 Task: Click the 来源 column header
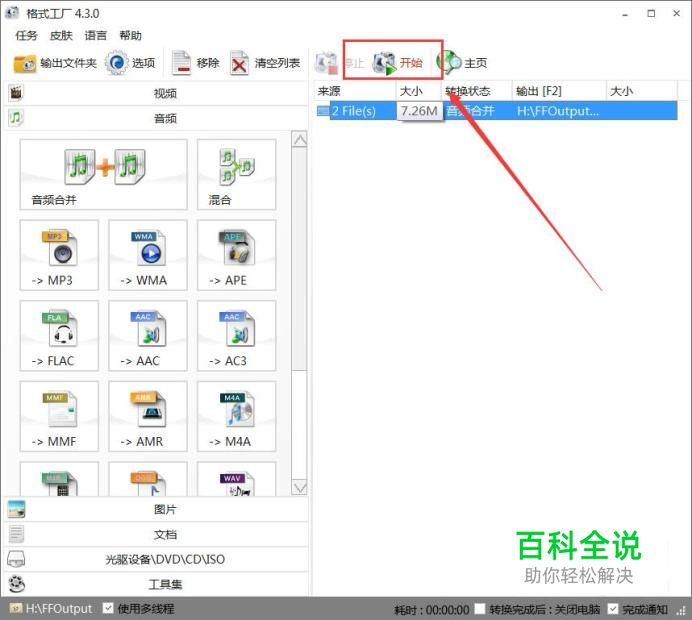coord(355,91)
